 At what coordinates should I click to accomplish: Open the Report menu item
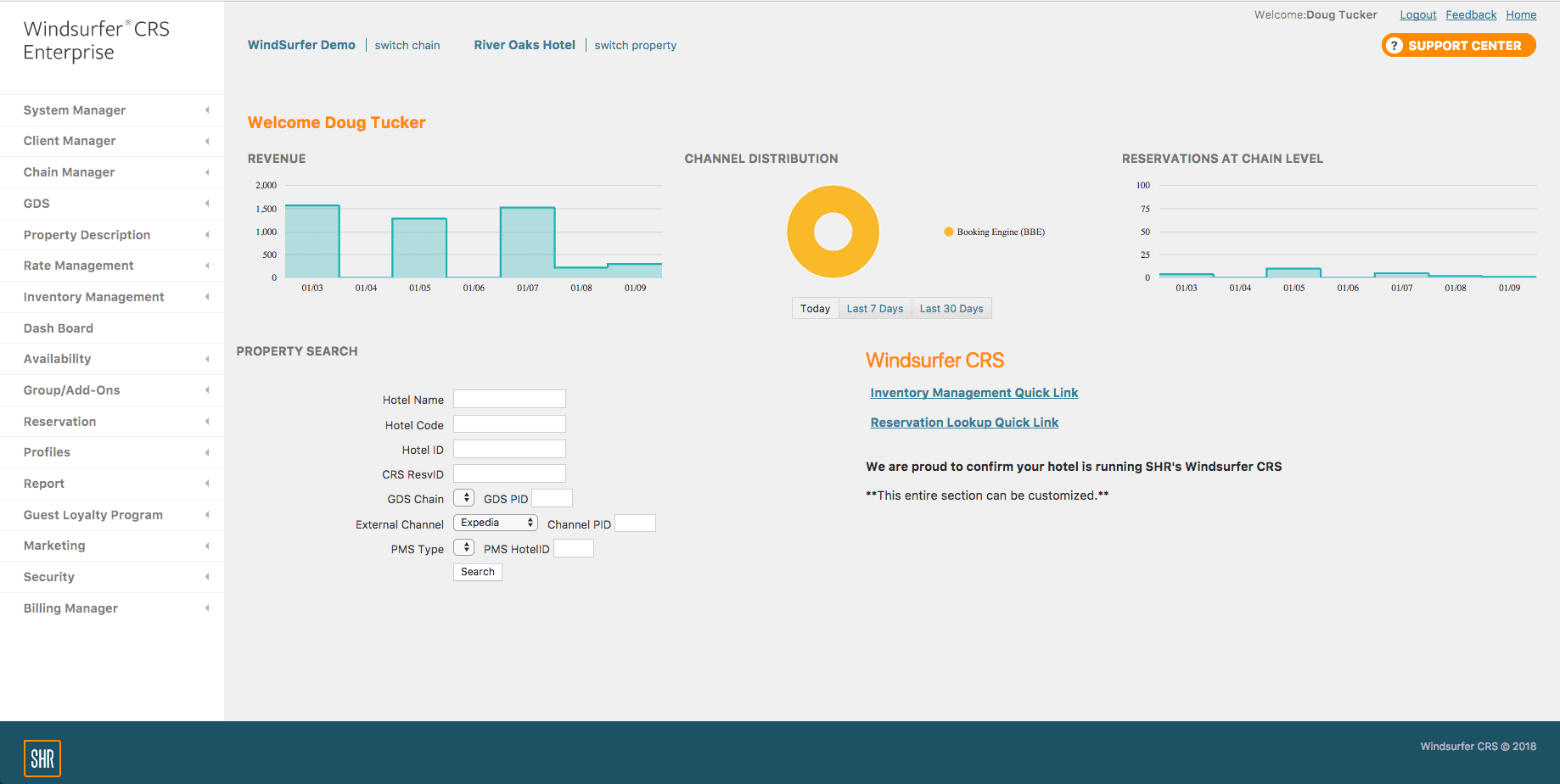pyautogui.click(x=112, y=484)
